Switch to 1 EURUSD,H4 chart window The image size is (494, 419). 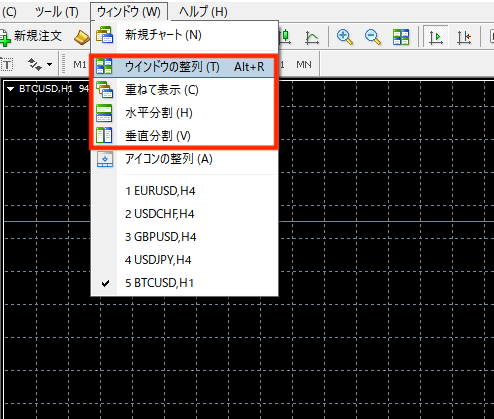pos(184,191)
